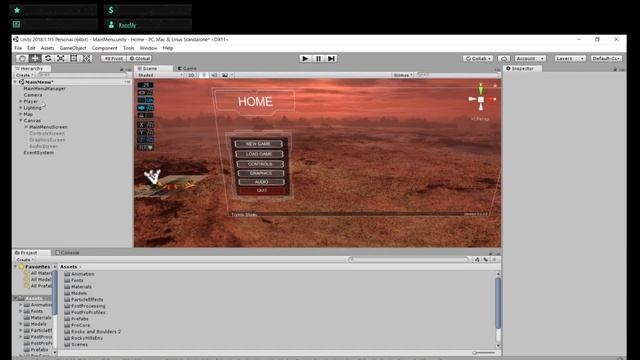Click the Project panel search field
The image size is (640, 360).
coord(409,260)
